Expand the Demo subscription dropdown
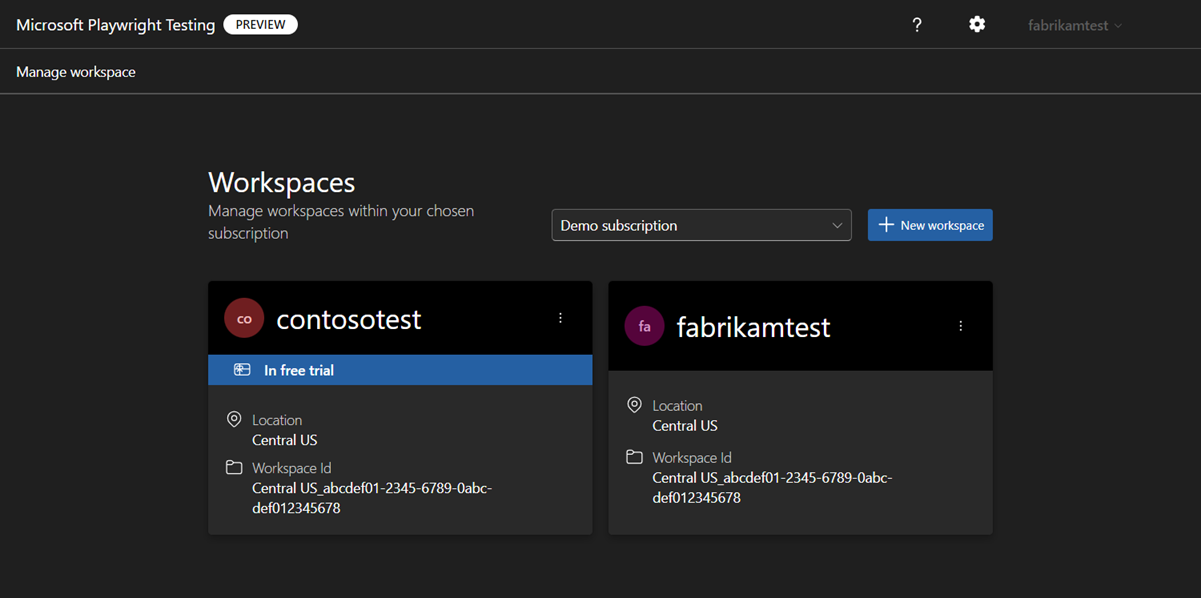Screen dimensions: 1201x598 [x=701, y=225]
